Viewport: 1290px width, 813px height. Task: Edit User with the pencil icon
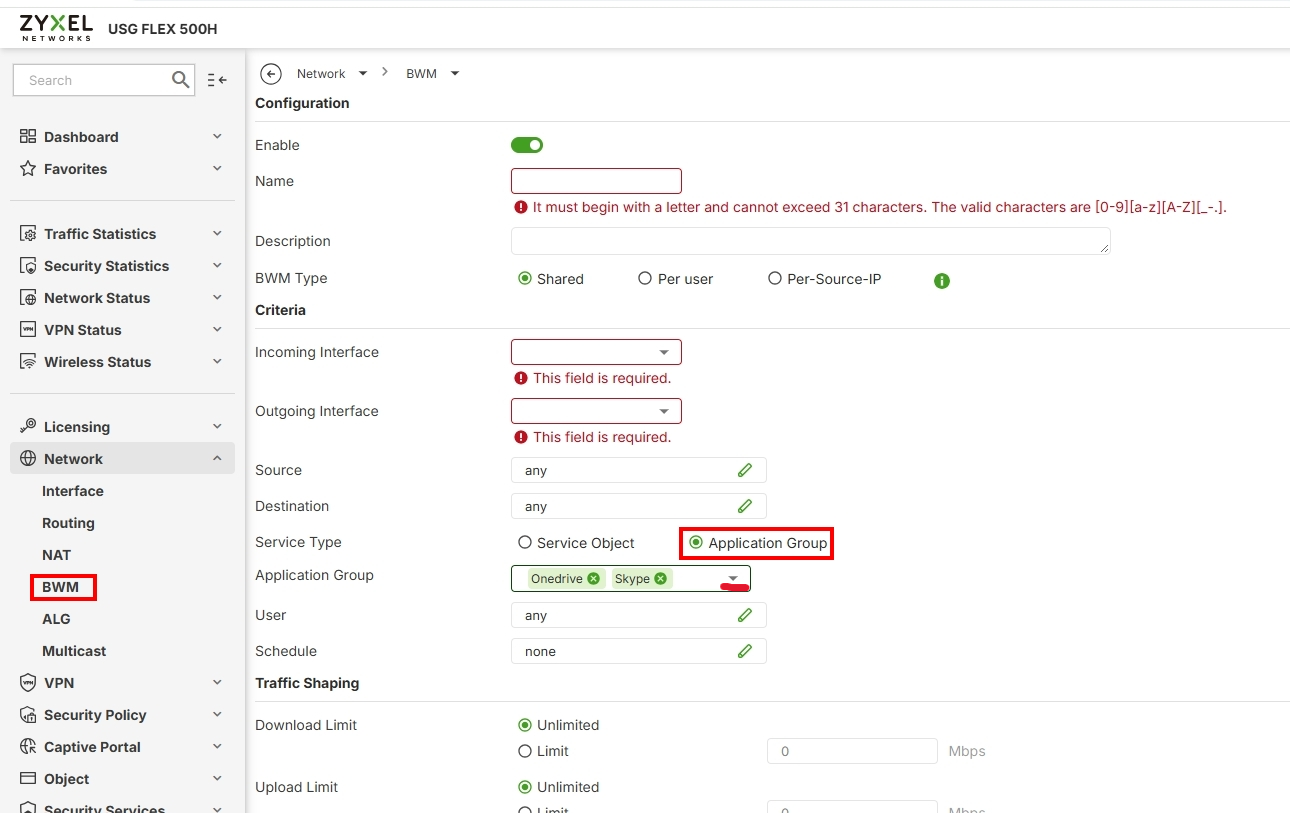click(x=745, y=615)
